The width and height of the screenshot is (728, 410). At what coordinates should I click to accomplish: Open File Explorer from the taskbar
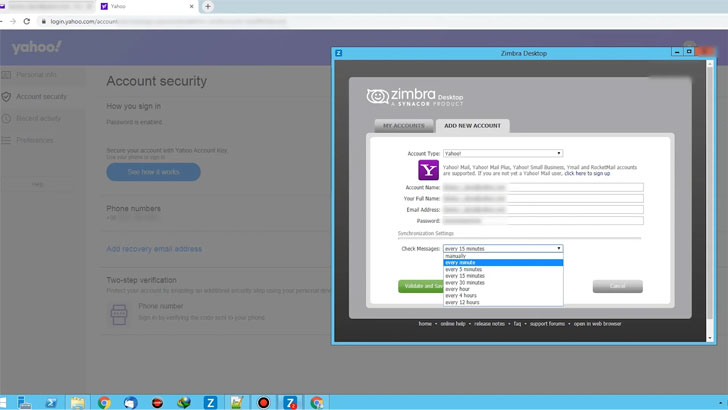[77, 403]
